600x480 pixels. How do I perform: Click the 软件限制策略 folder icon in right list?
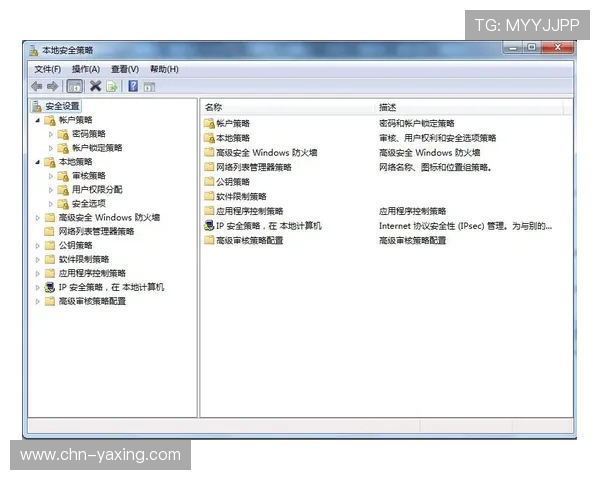[x=209, y=196]
